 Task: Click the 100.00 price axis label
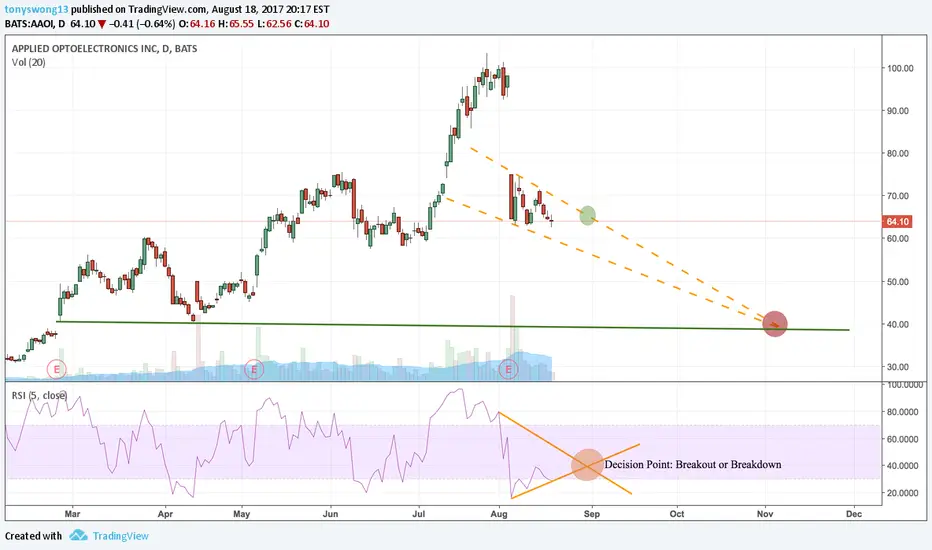point(900,68)
